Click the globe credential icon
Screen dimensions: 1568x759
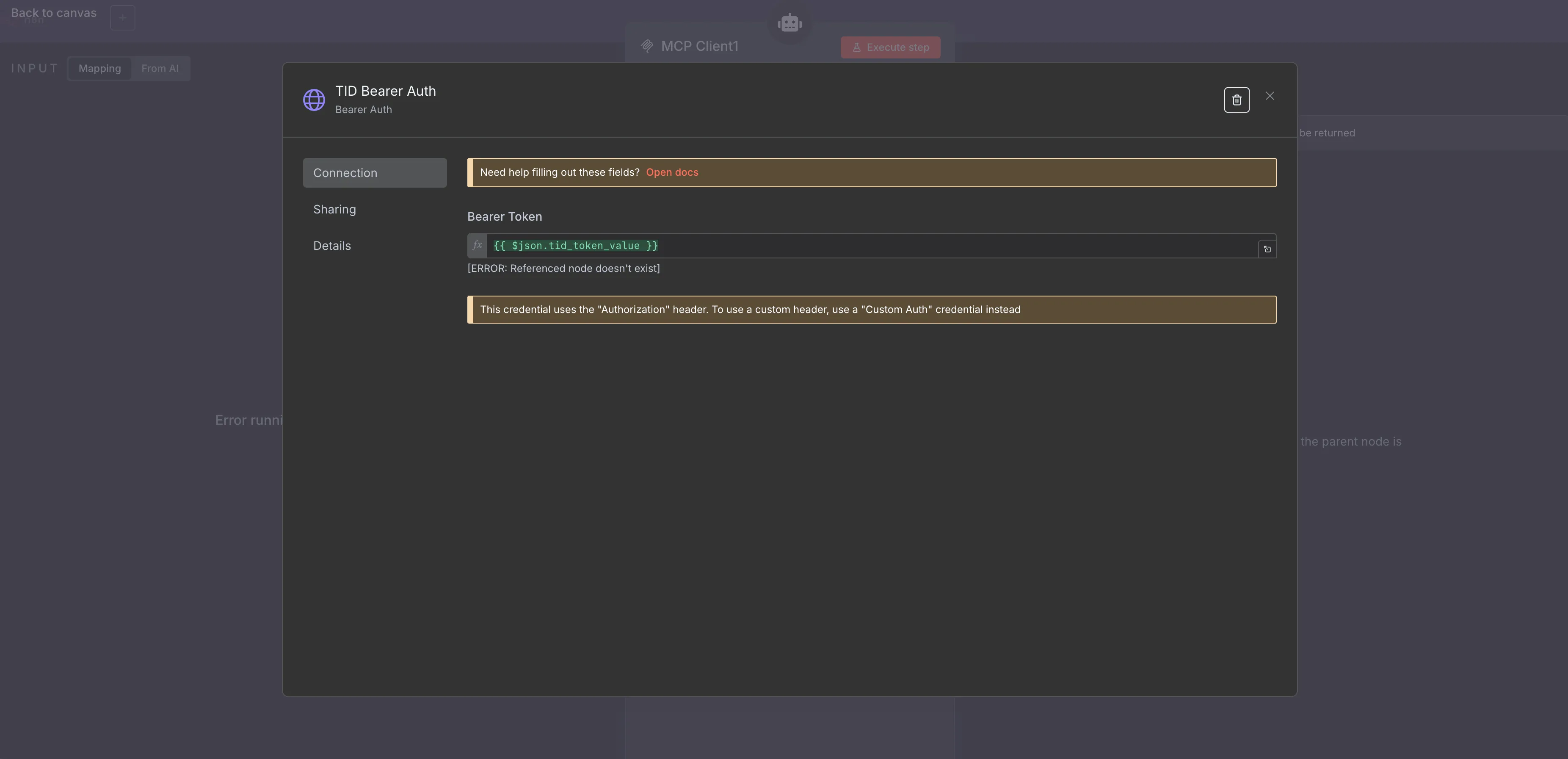pos(314,100)
